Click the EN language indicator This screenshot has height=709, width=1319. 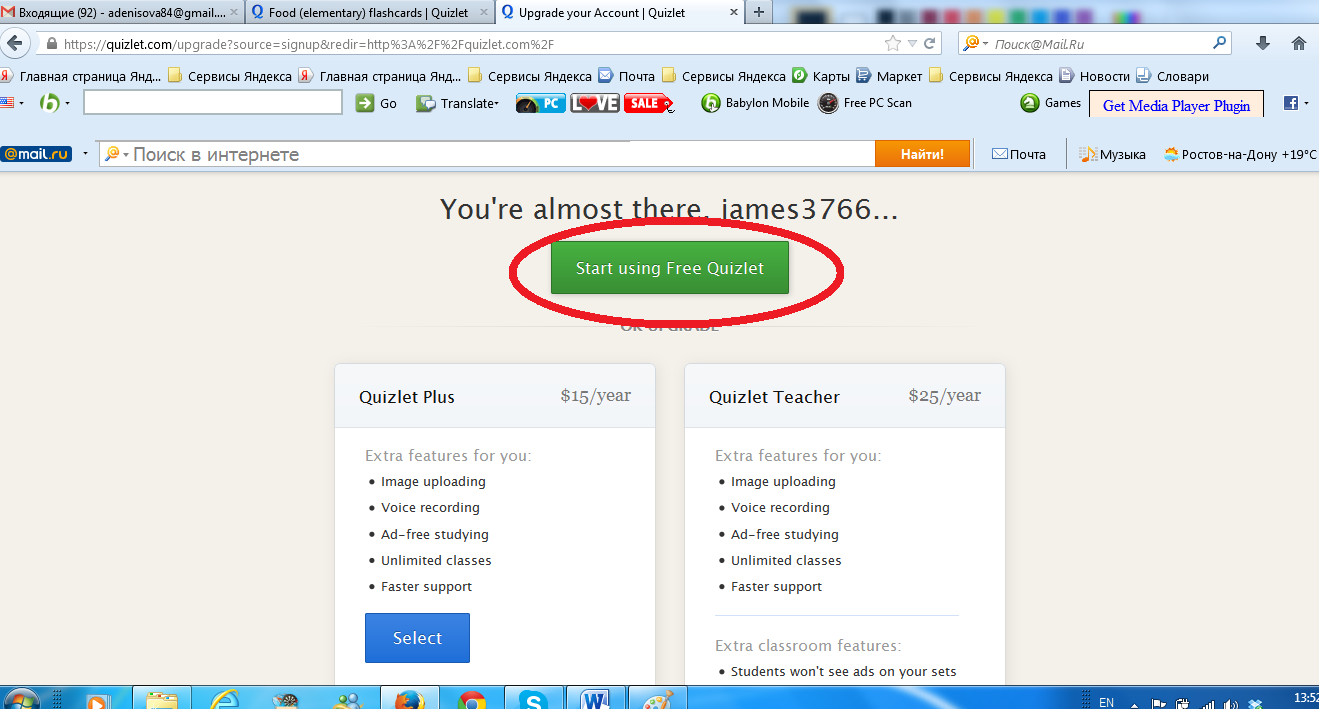1106,702
